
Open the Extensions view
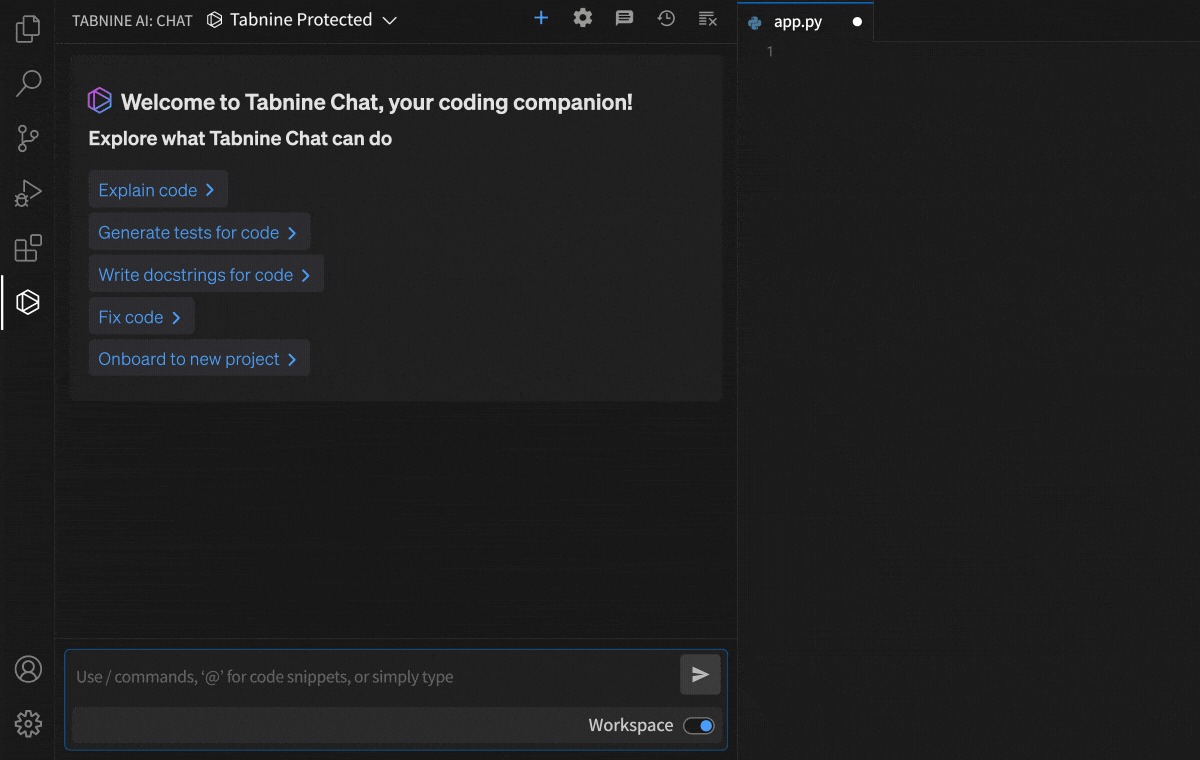[x=28, y=247]
